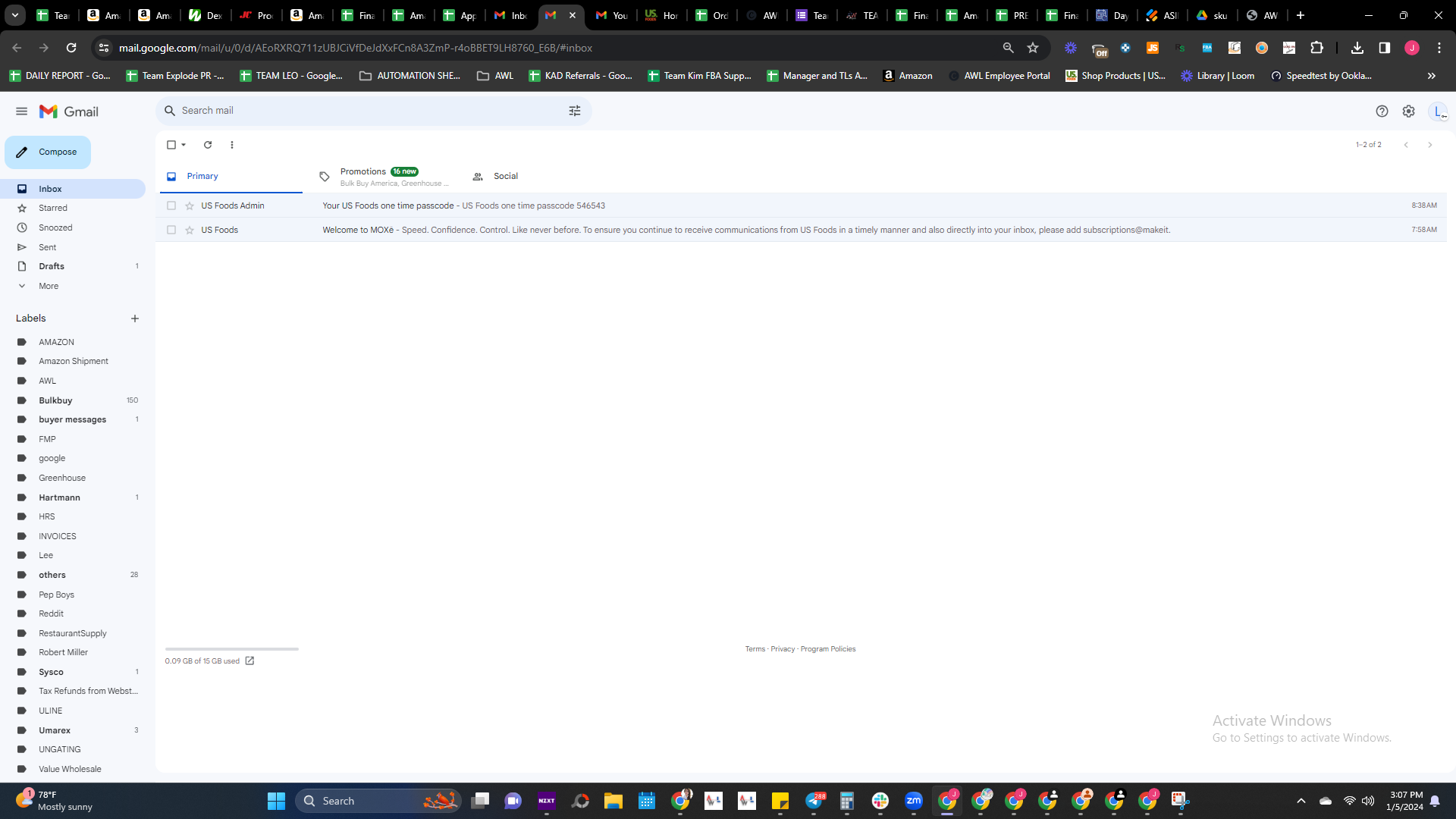This screenshot has width=1456, height=819.
Task: Open Gmail Settings gear icon
Action: (x=1408, y=111)
